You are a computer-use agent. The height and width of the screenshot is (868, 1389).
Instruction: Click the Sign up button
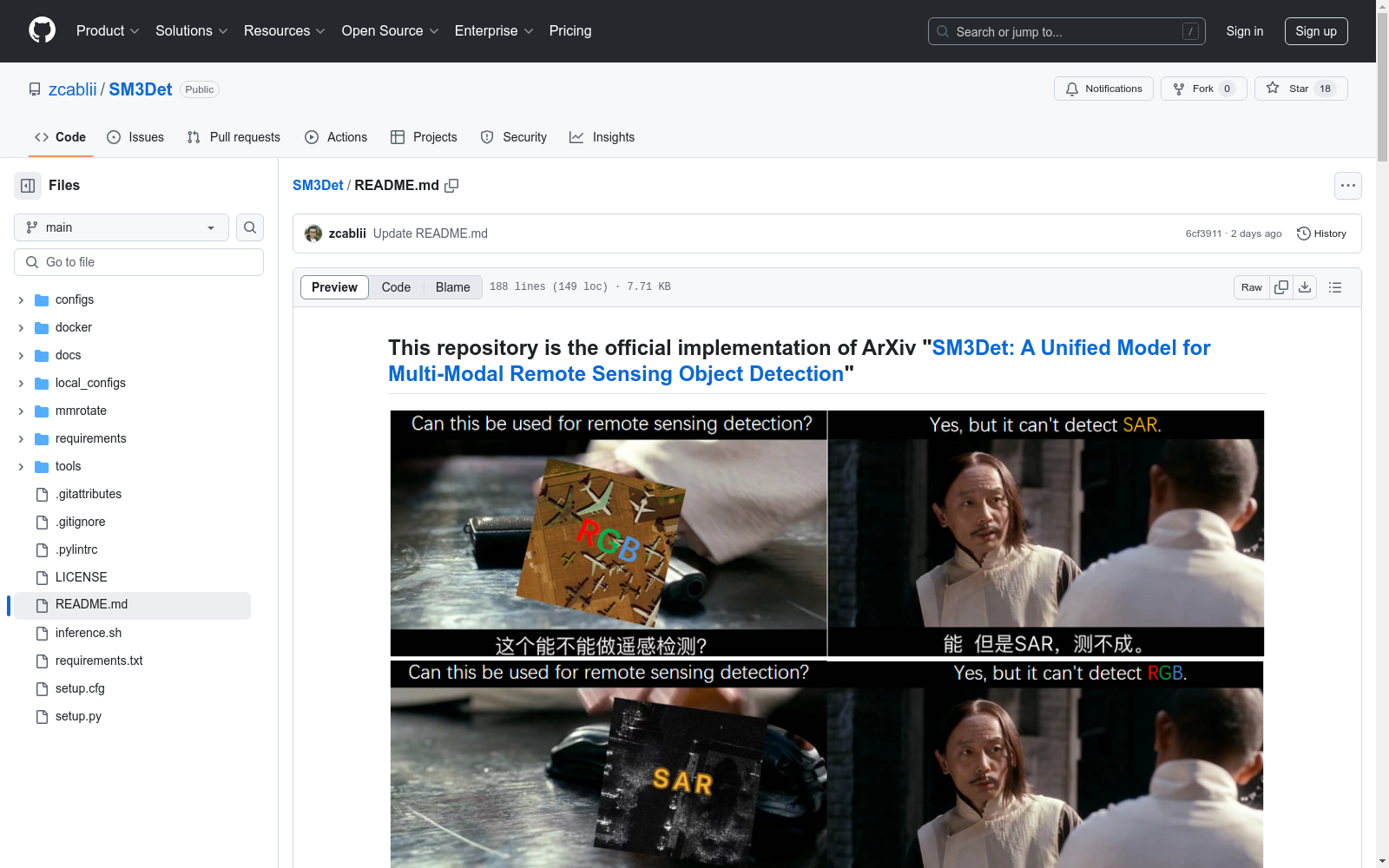click(1315, 30)
